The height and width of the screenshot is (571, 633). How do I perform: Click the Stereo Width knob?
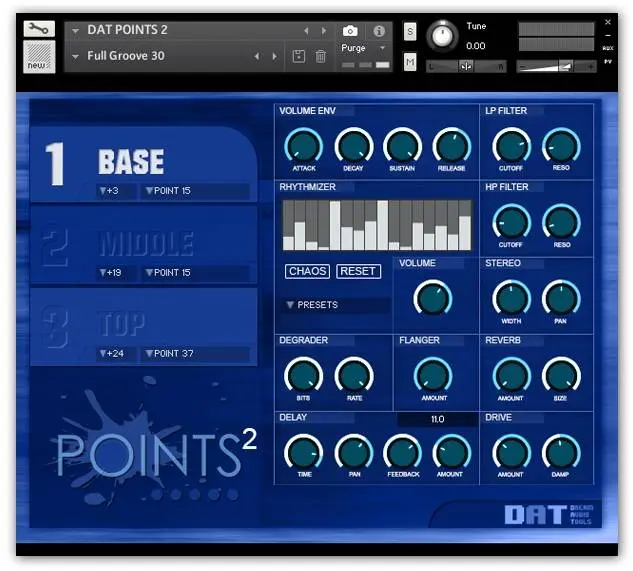[511, 299]
